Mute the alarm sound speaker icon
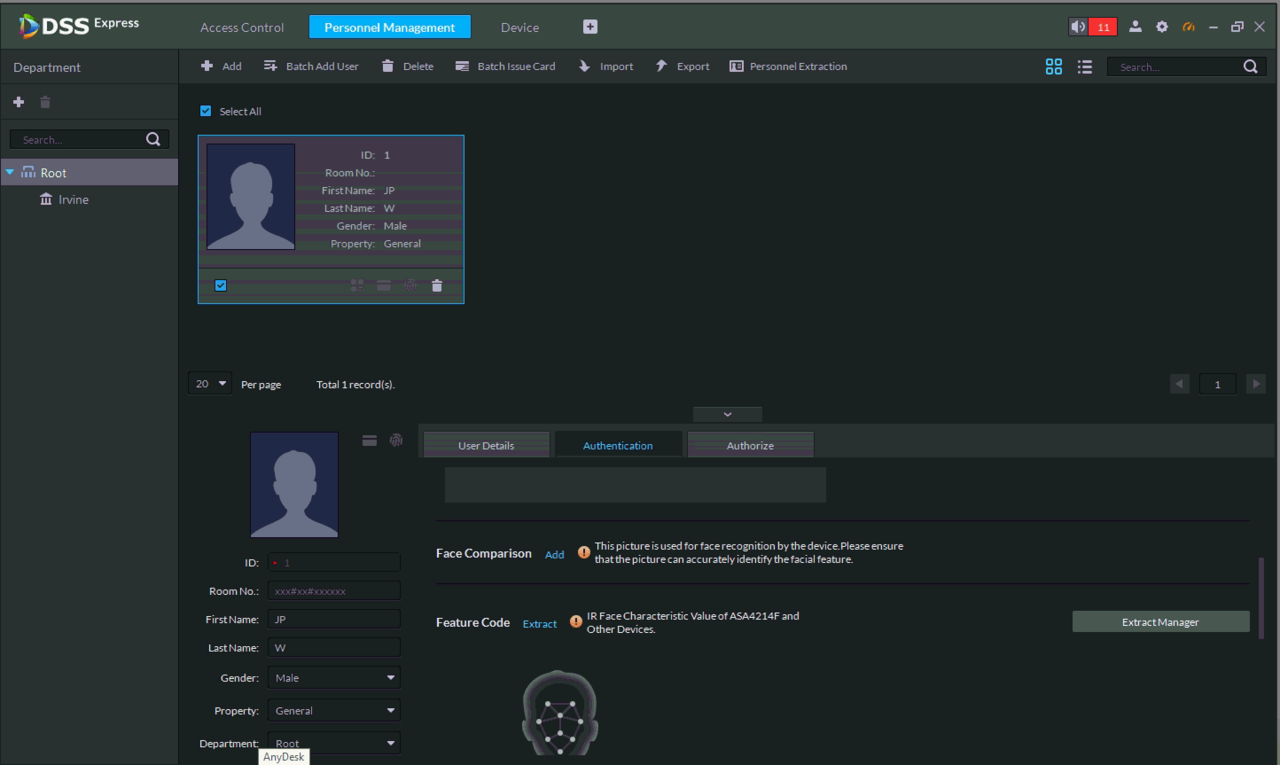 [x=1078, y=27]
